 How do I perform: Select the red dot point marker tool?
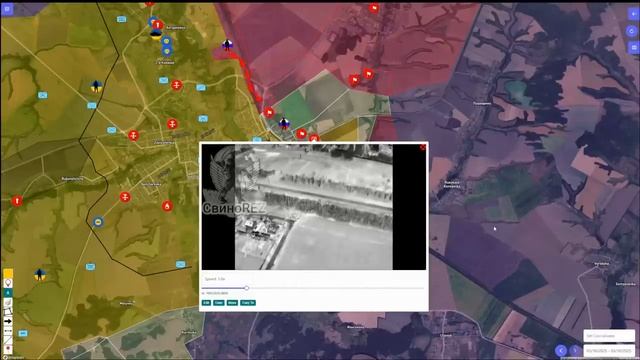coord(8,349)
